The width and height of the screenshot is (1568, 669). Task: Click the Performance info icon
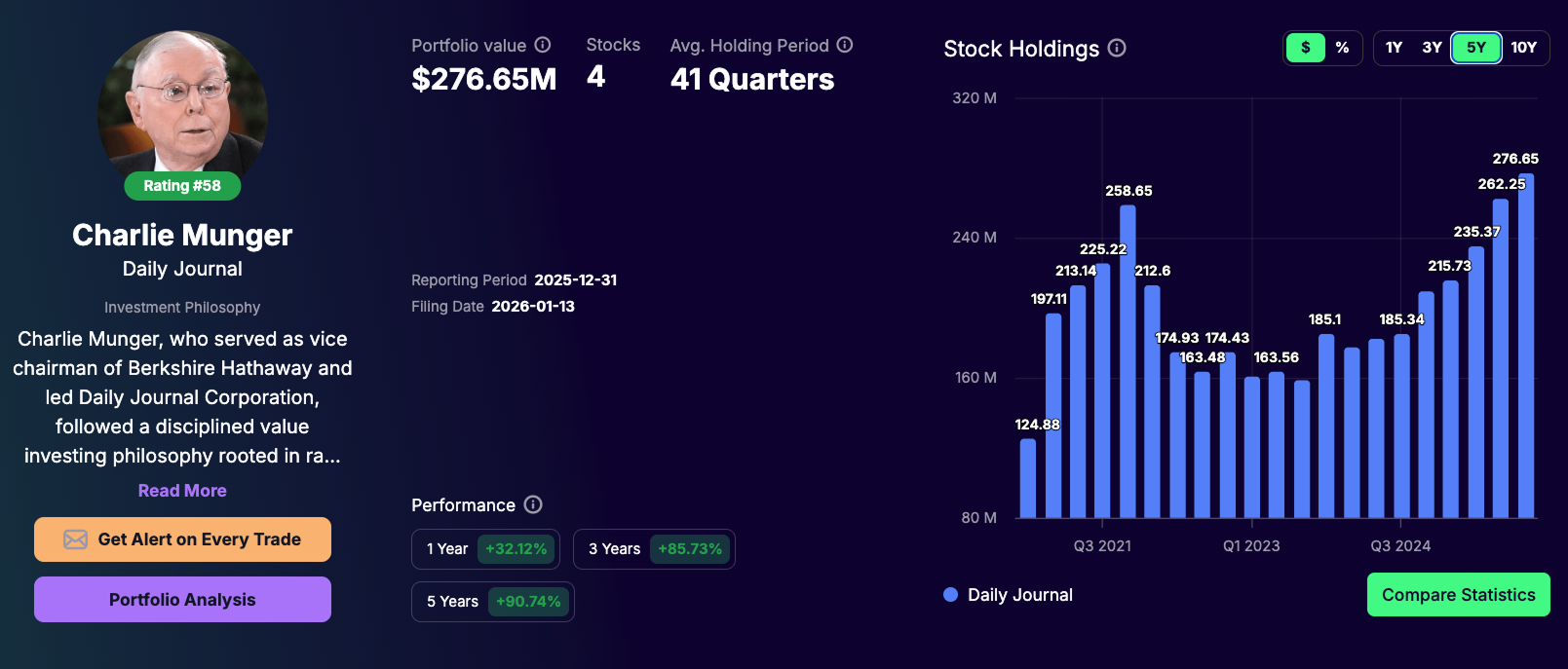point(533,504)
